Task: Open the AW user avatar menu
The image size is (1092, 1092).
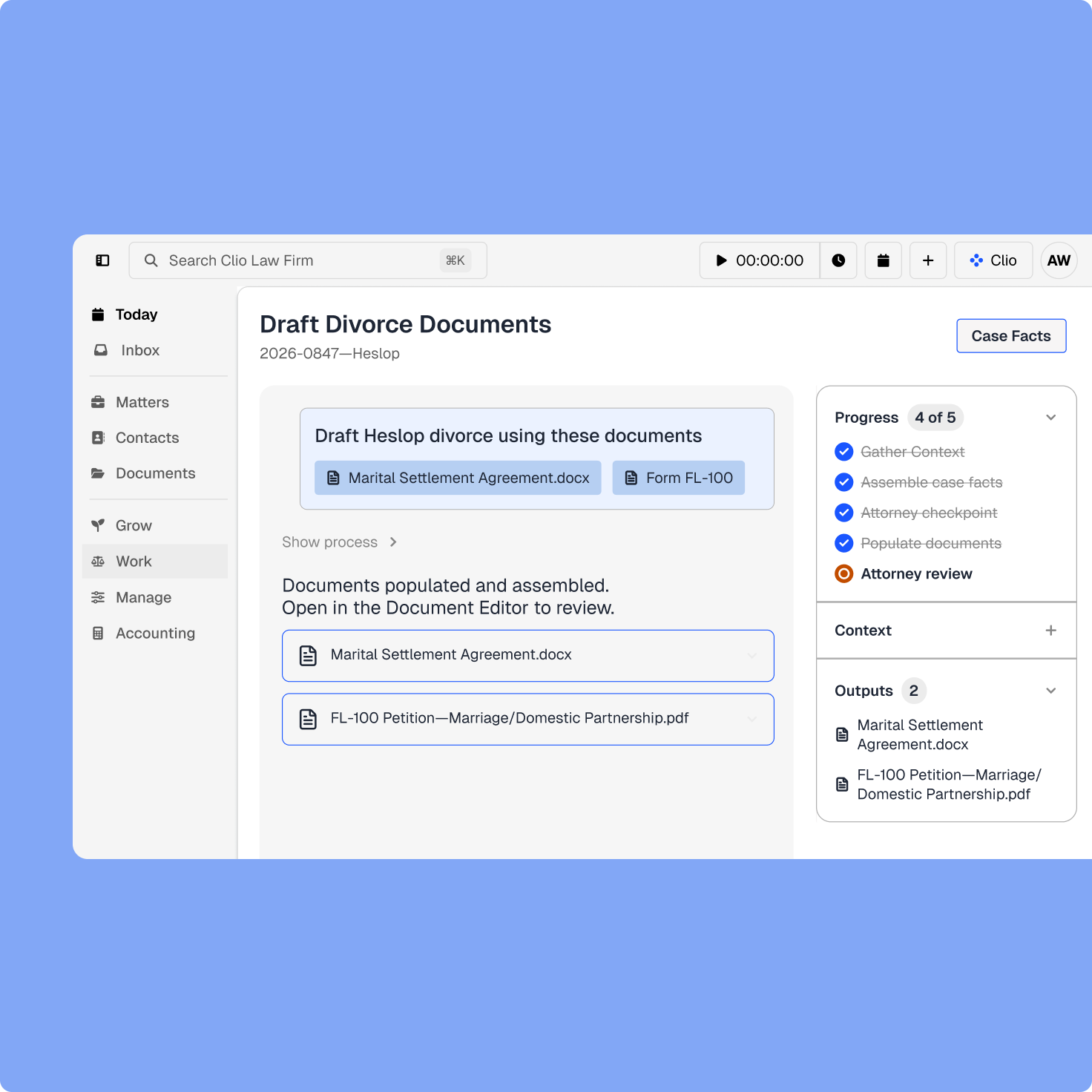Action: [x=1059, y=260]
